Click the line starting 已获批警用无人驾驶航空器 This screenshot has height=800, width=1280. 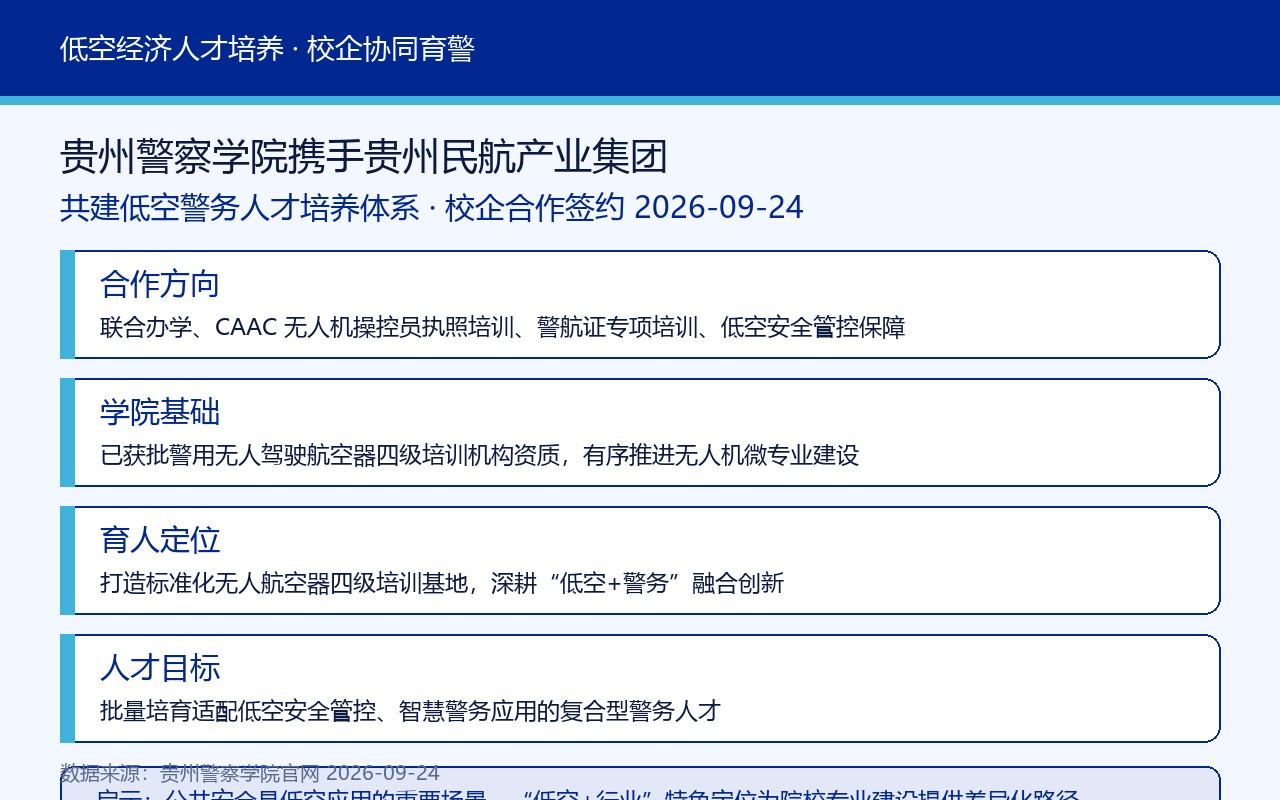tap(480, 455)
